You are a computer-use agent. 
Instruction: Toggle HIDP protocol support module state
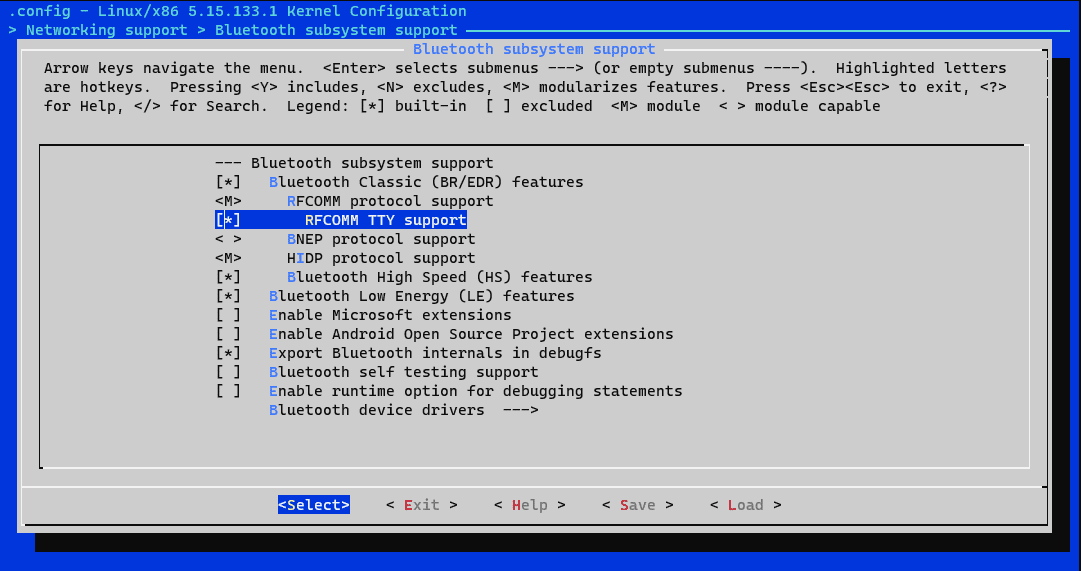(x=228, y=258)
